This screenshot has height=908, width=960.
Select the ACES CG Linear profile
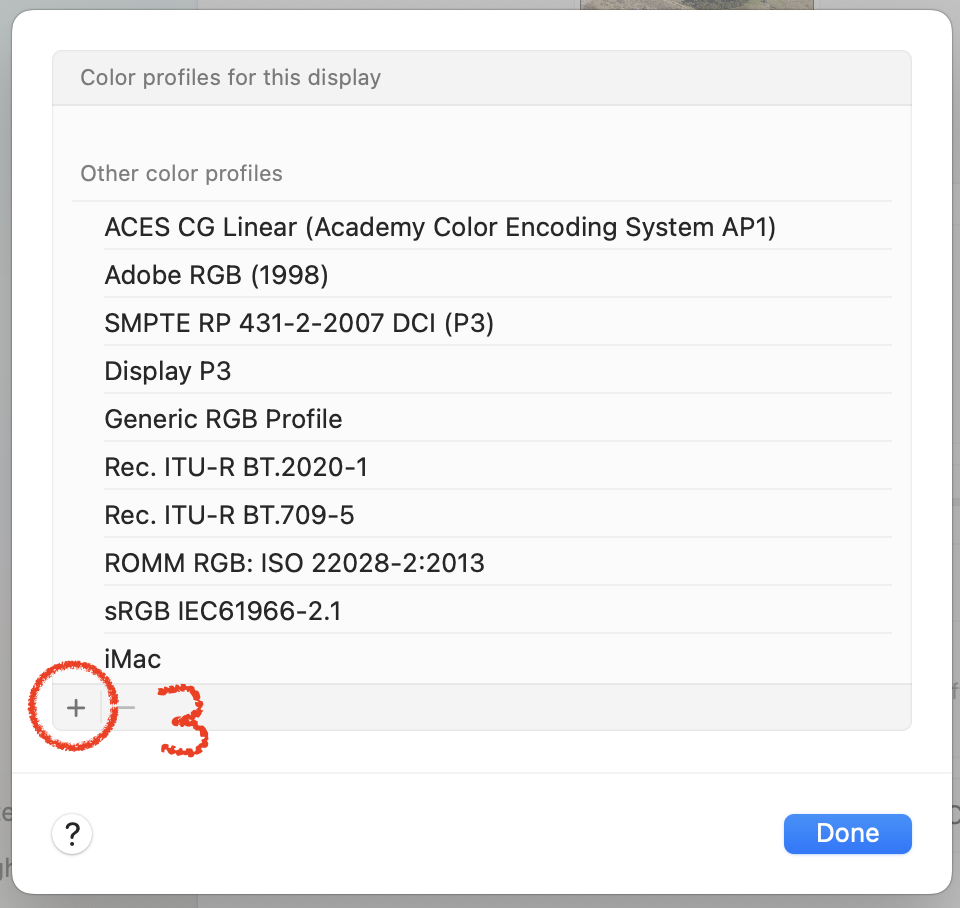click(x=440, y=227)
